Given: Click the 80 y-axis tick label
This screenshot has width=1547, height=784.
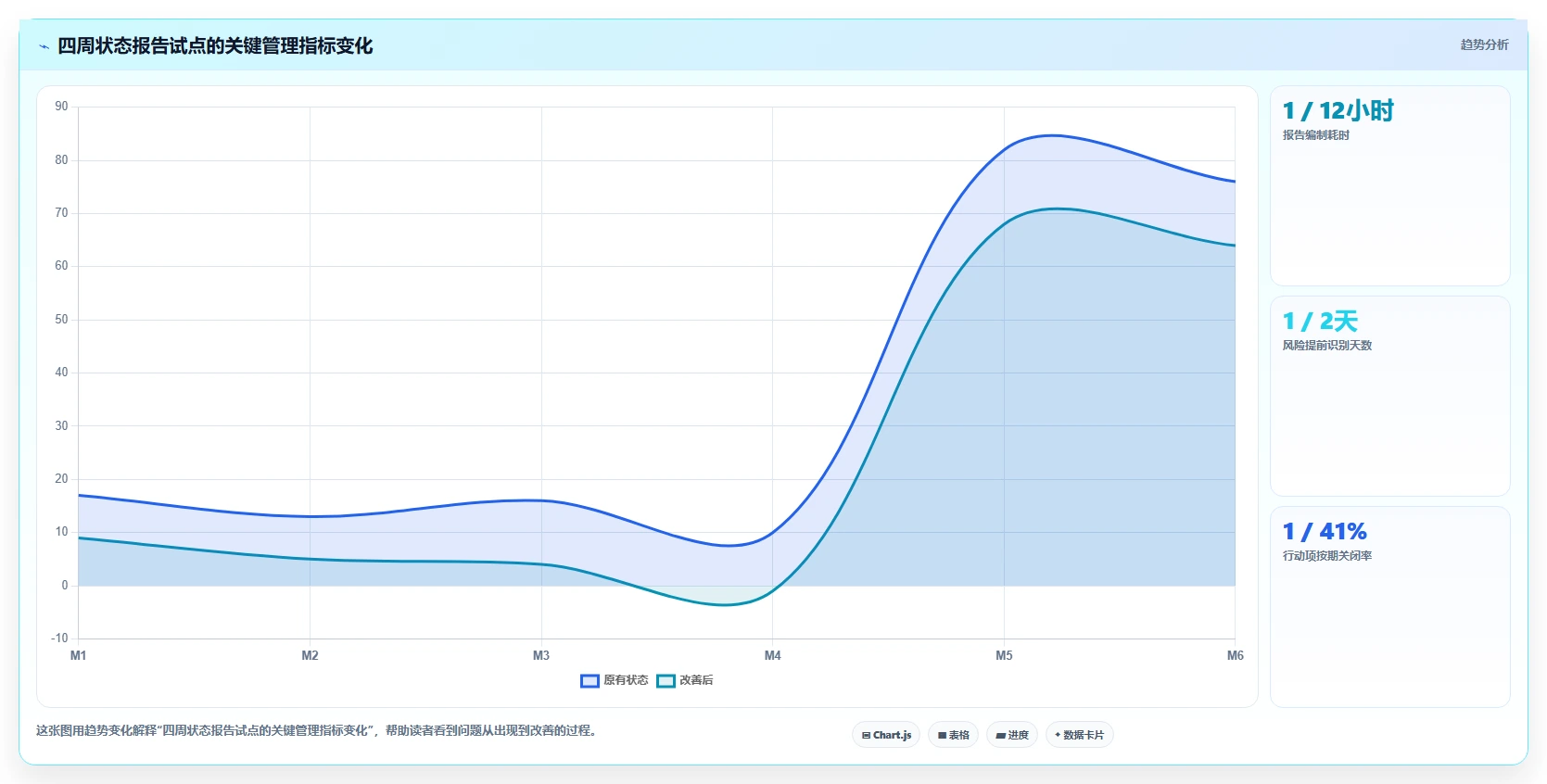Looking at the screenshot, I should [x=61, y=160].
